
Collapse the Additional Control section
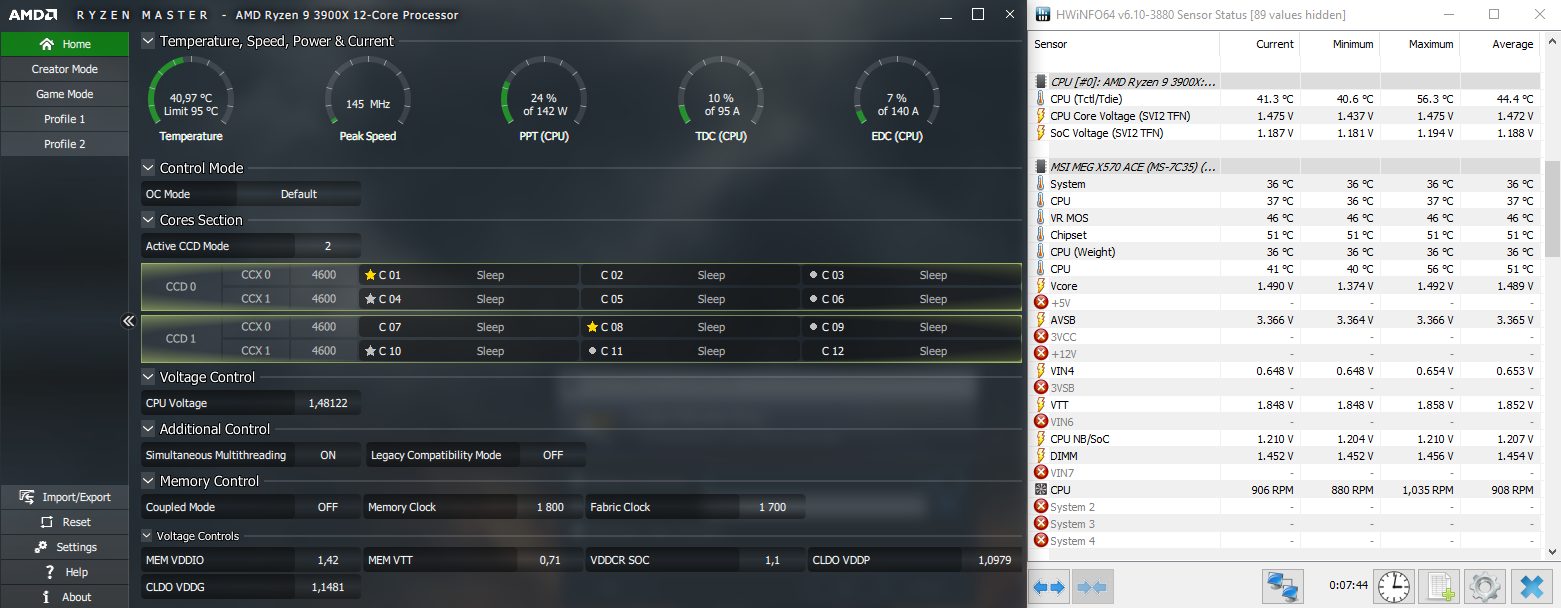(148, 429)
